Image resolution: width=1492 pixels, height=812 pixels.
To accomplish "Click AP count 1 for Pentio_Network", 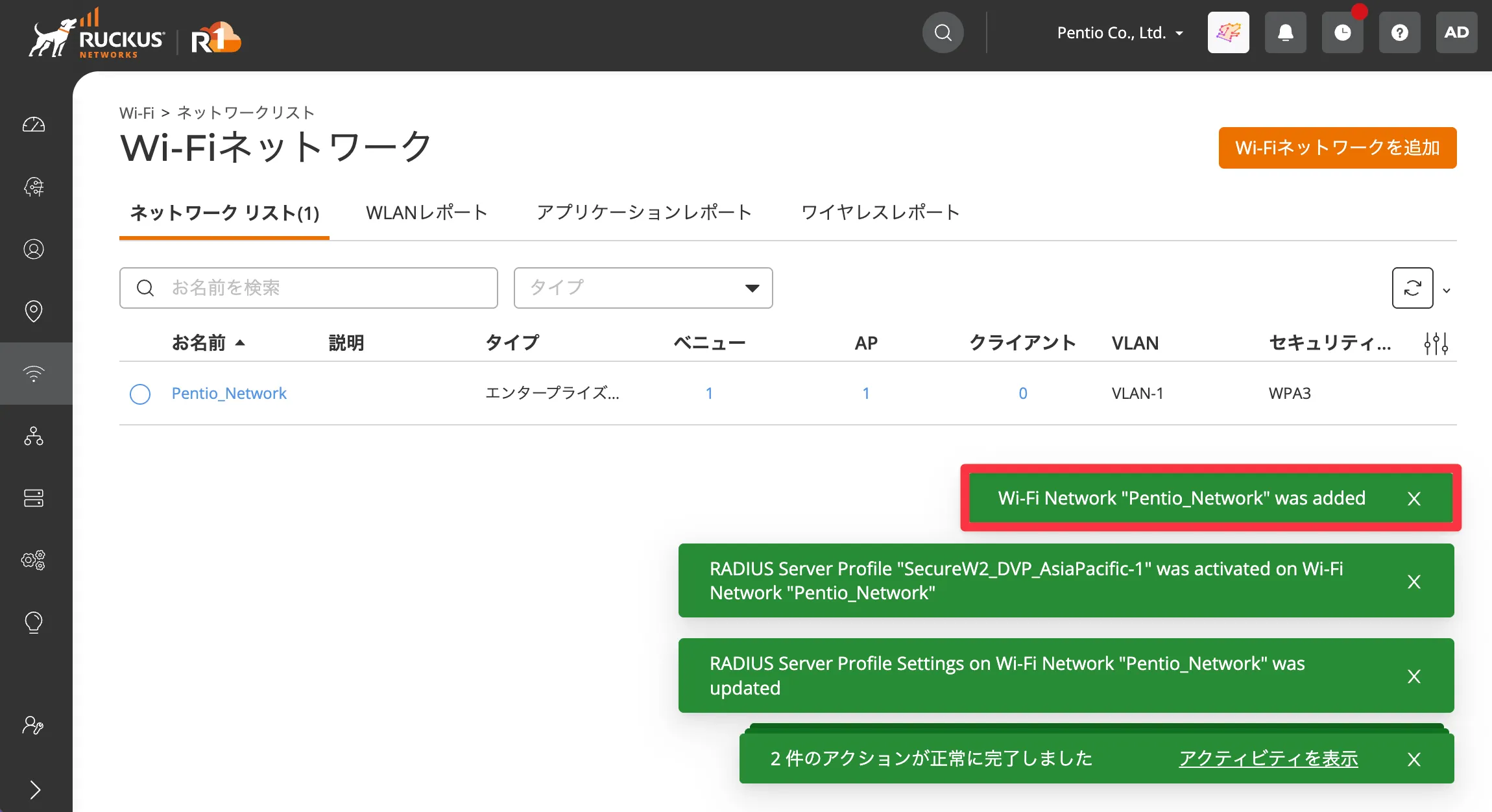I will pos(865,393).
